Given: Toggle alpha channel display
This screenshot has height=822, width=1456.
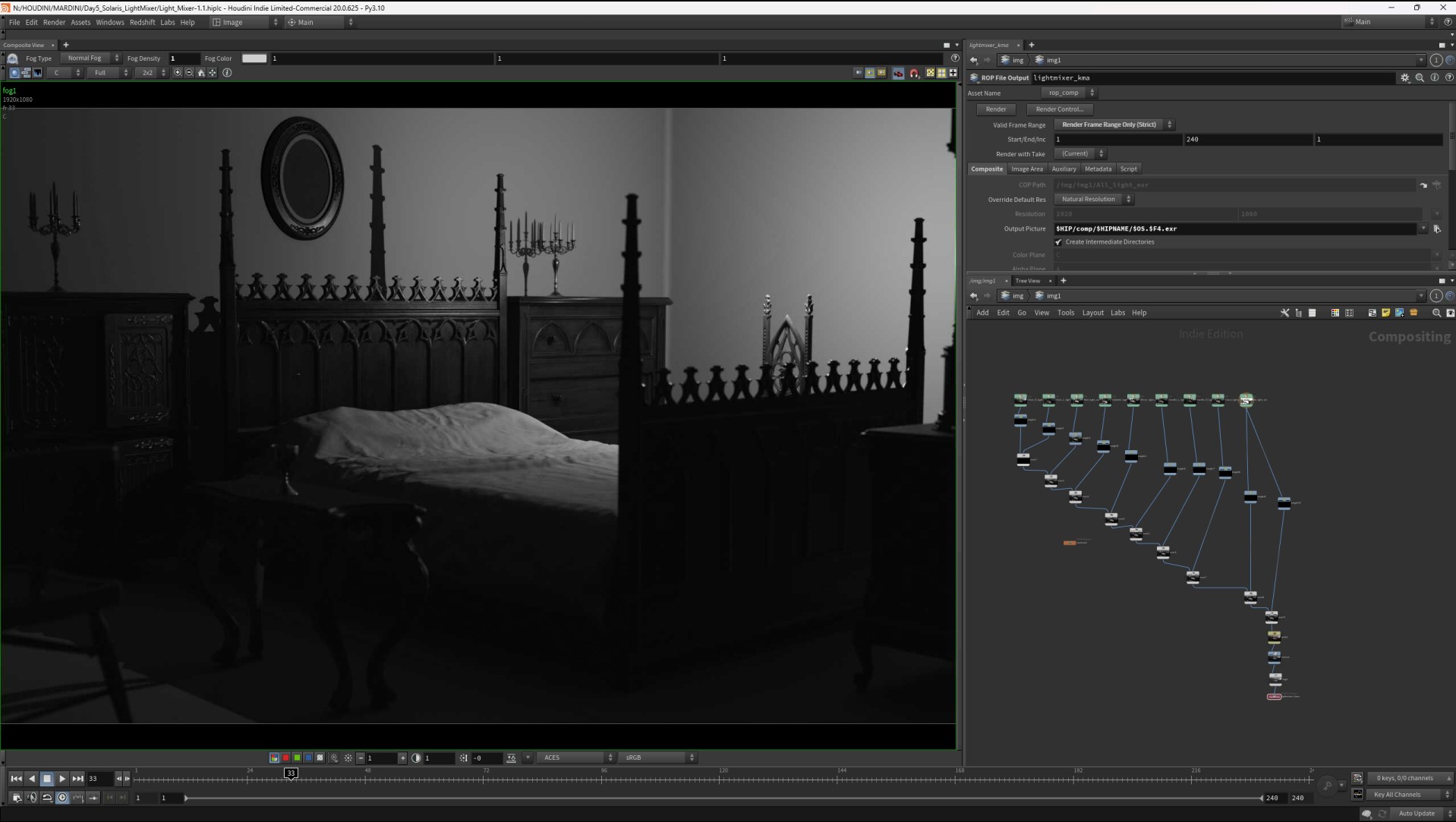Looking at the screenshot, I should click(x=320, y=758).
